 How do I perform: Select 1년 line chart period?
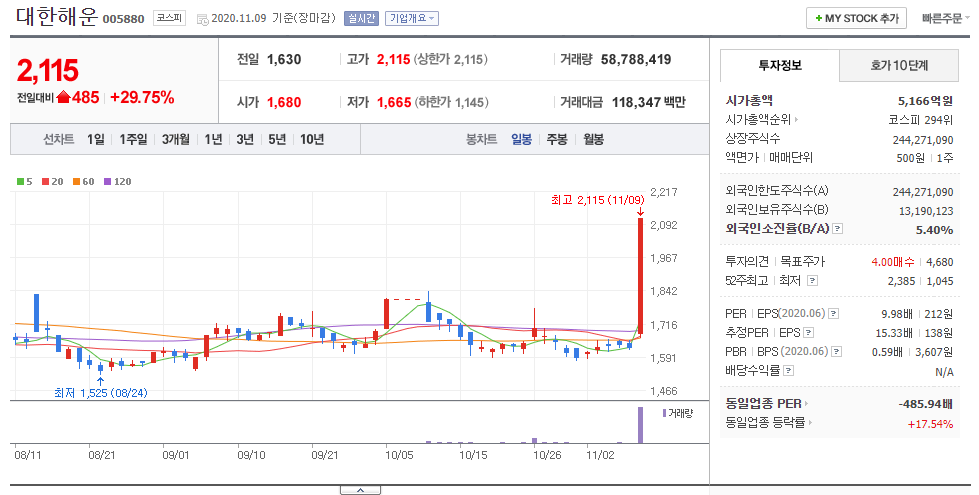coord(213,139)
